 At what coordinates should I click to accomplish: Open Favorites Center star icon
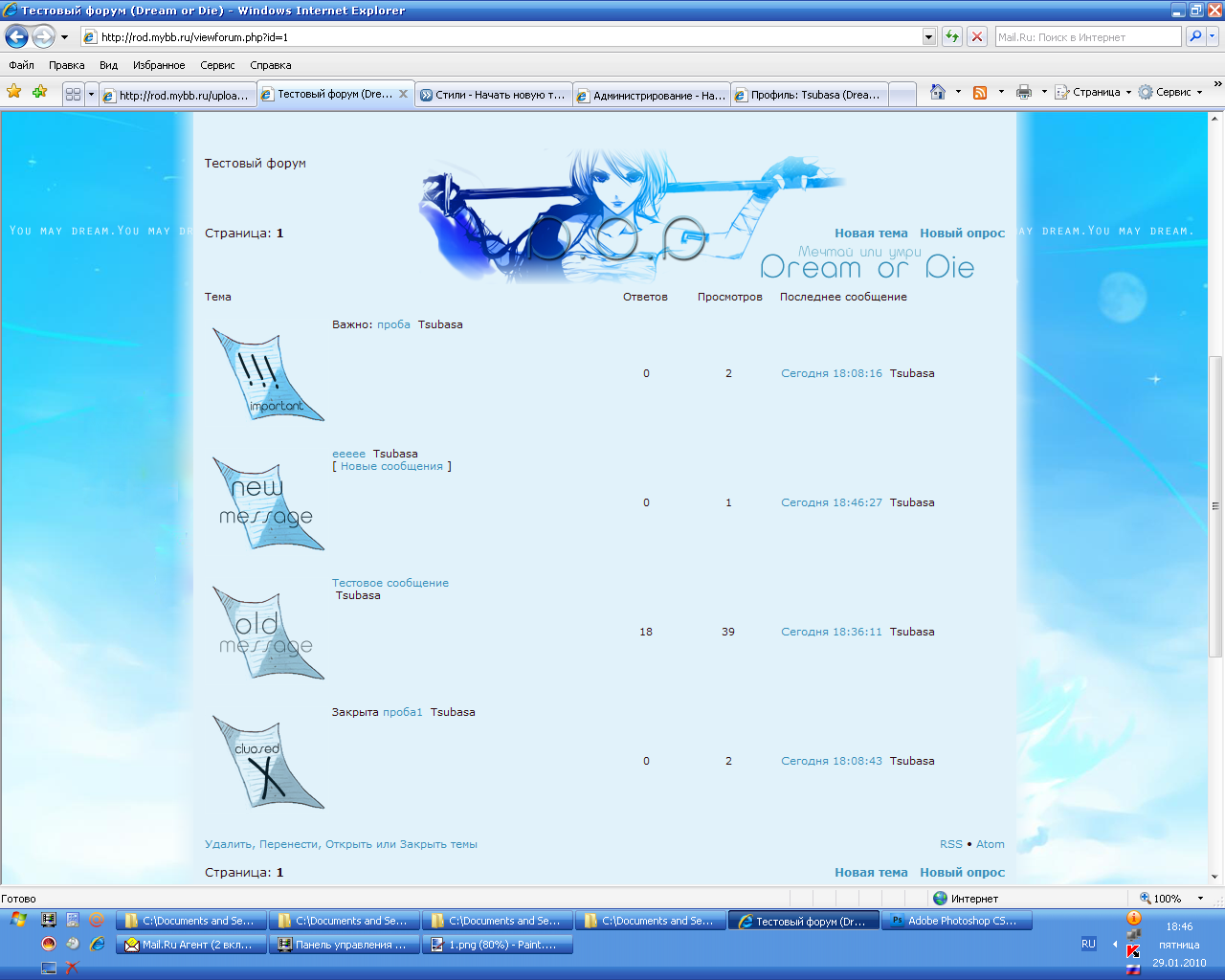pos(14,92)
